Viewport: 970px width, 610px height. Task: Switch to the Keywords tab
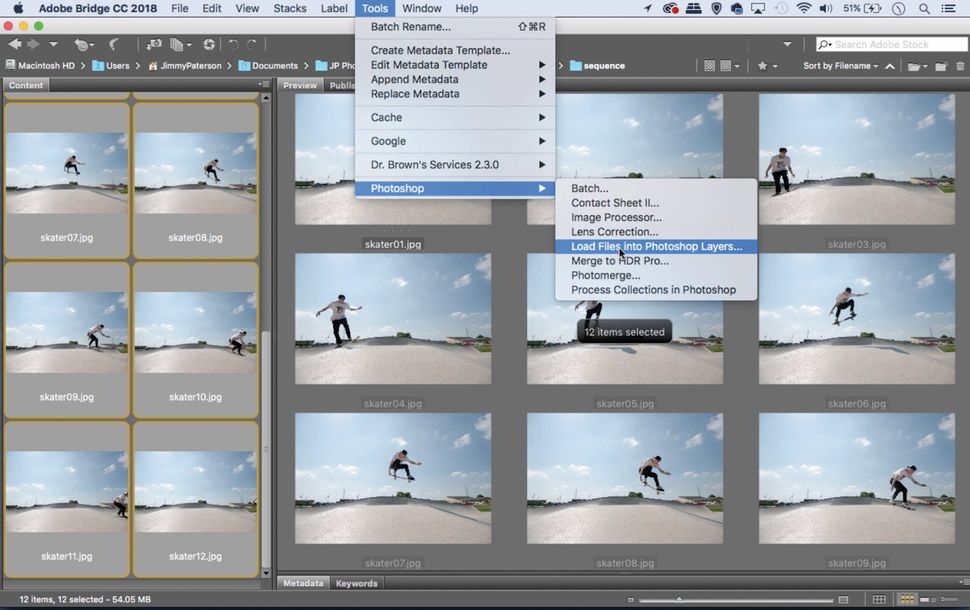click(x=357, y=583)
